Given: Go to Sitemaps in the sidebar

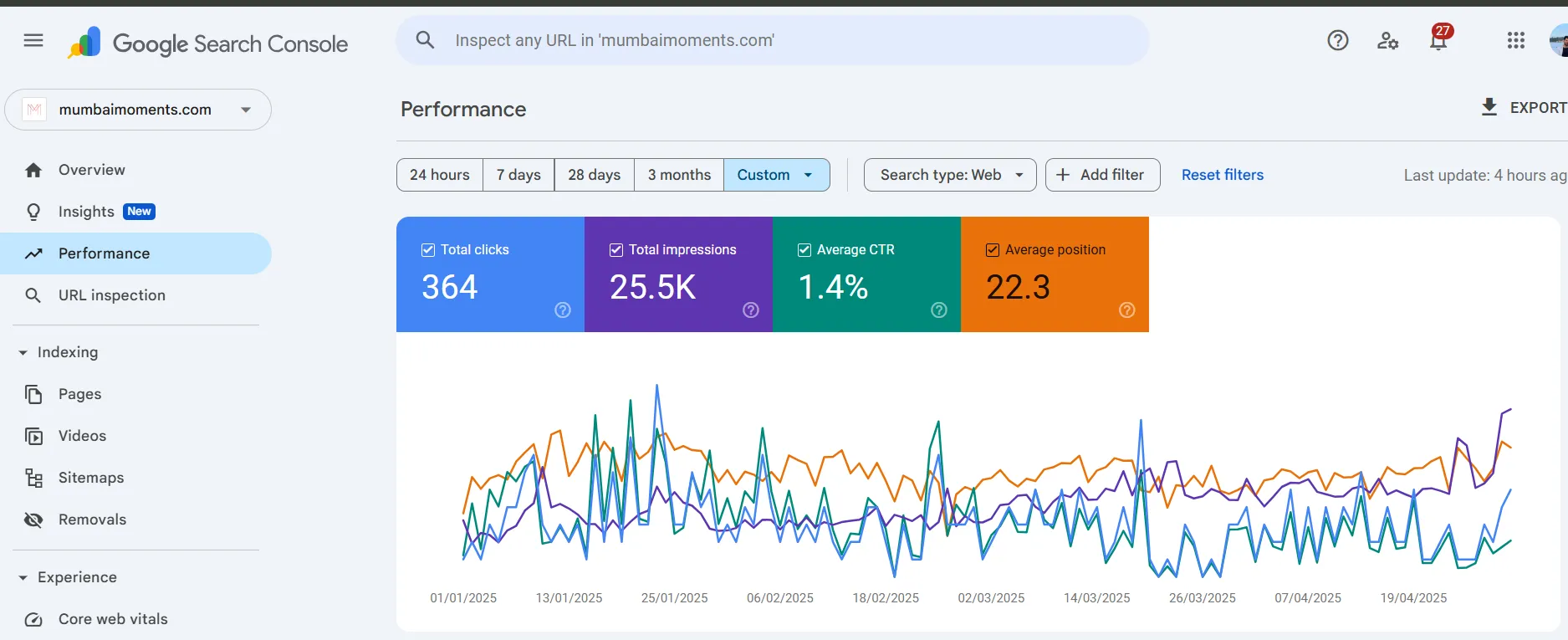Looking at the screenshot, I should pos(90,478).
